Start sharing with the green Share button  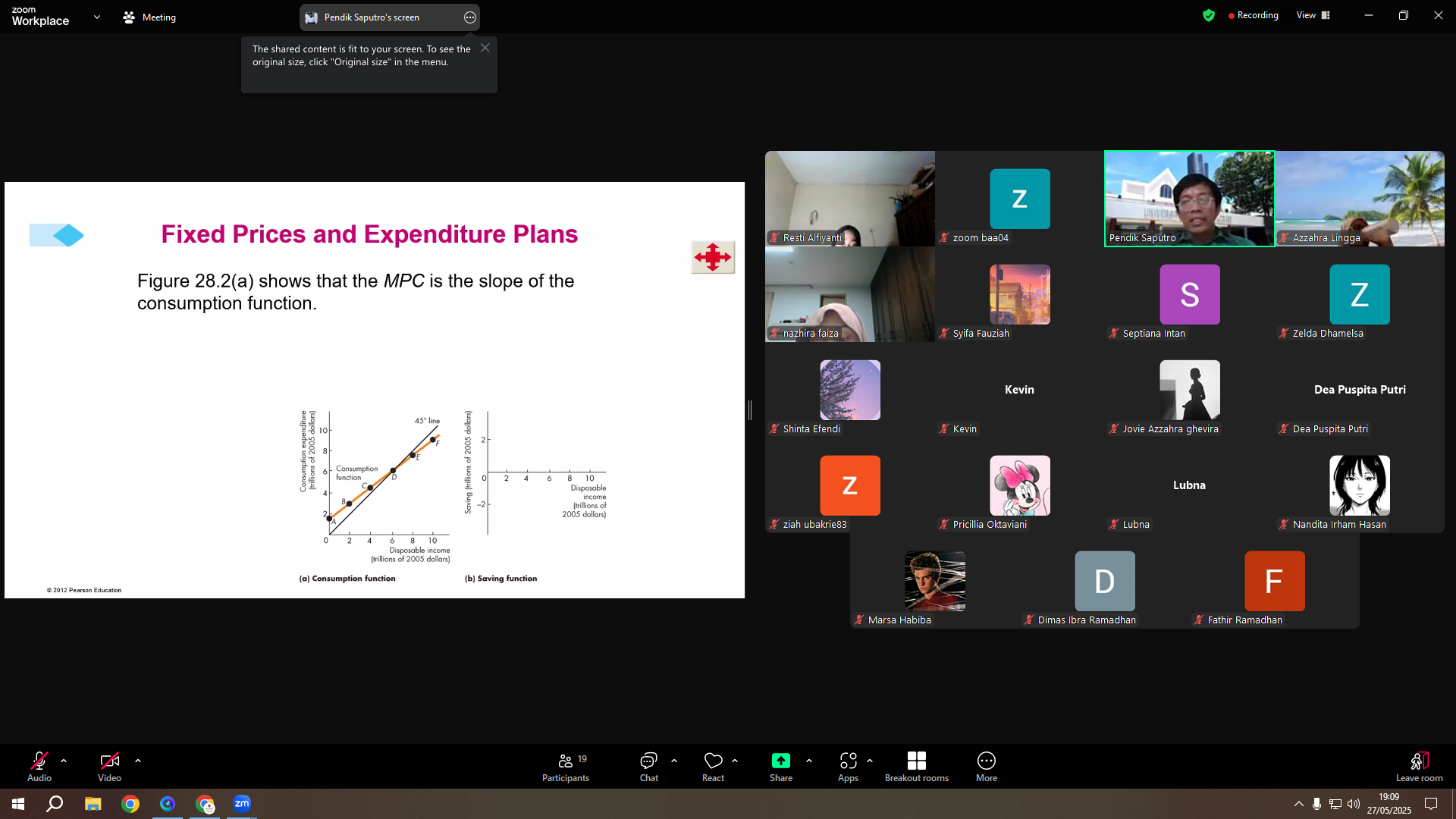[781, 766]
